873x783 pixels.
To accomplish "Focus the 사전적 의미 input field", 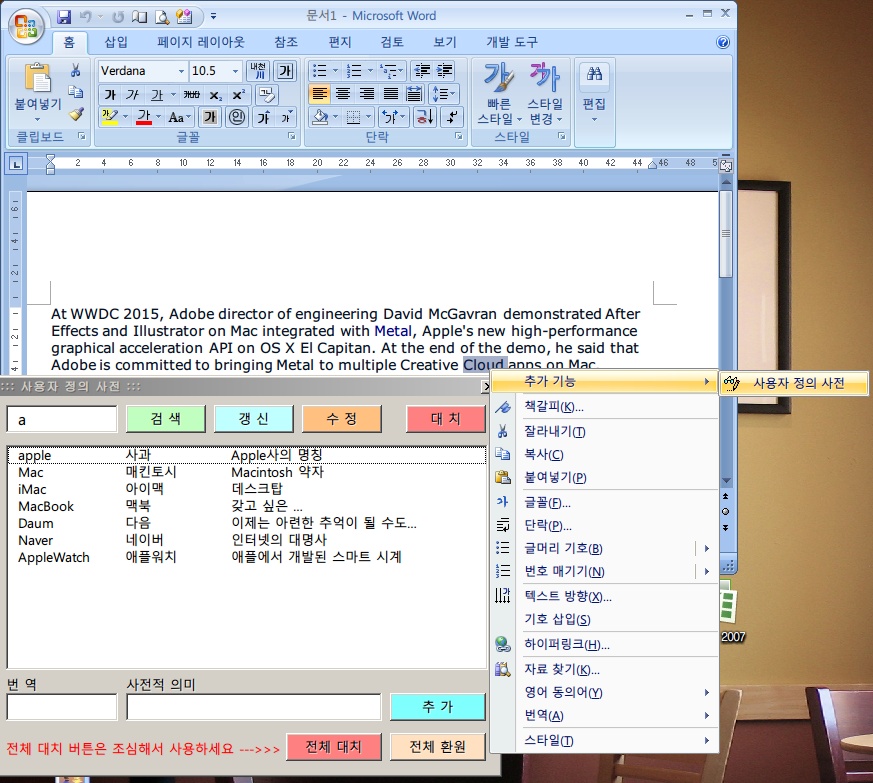I will point(254,707).
